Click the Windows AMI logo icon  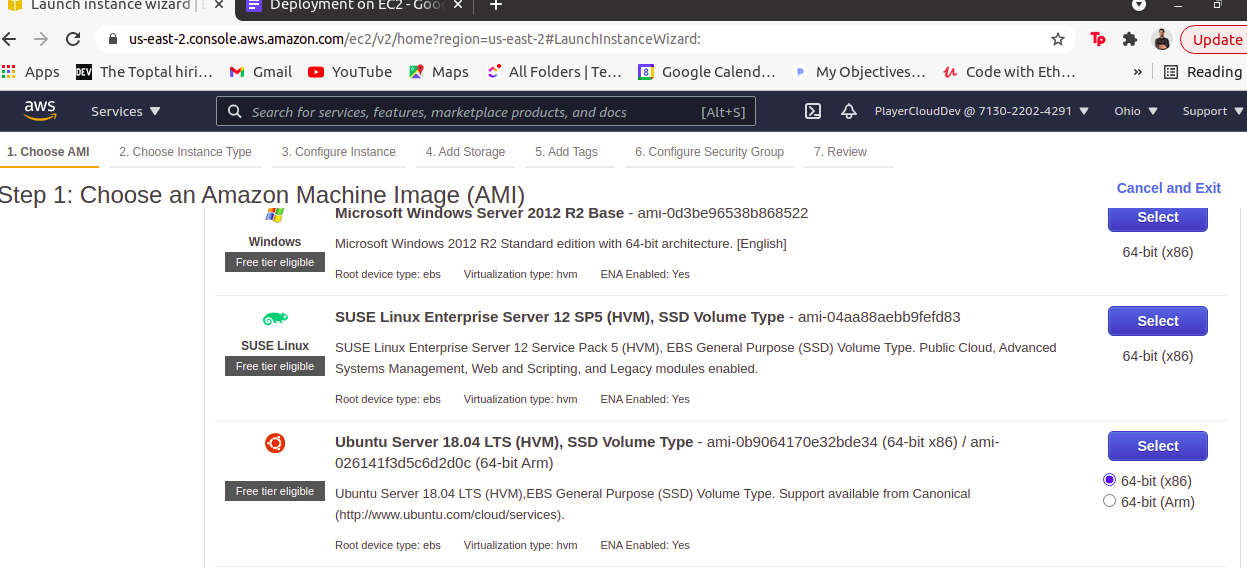tap(275, 215)
